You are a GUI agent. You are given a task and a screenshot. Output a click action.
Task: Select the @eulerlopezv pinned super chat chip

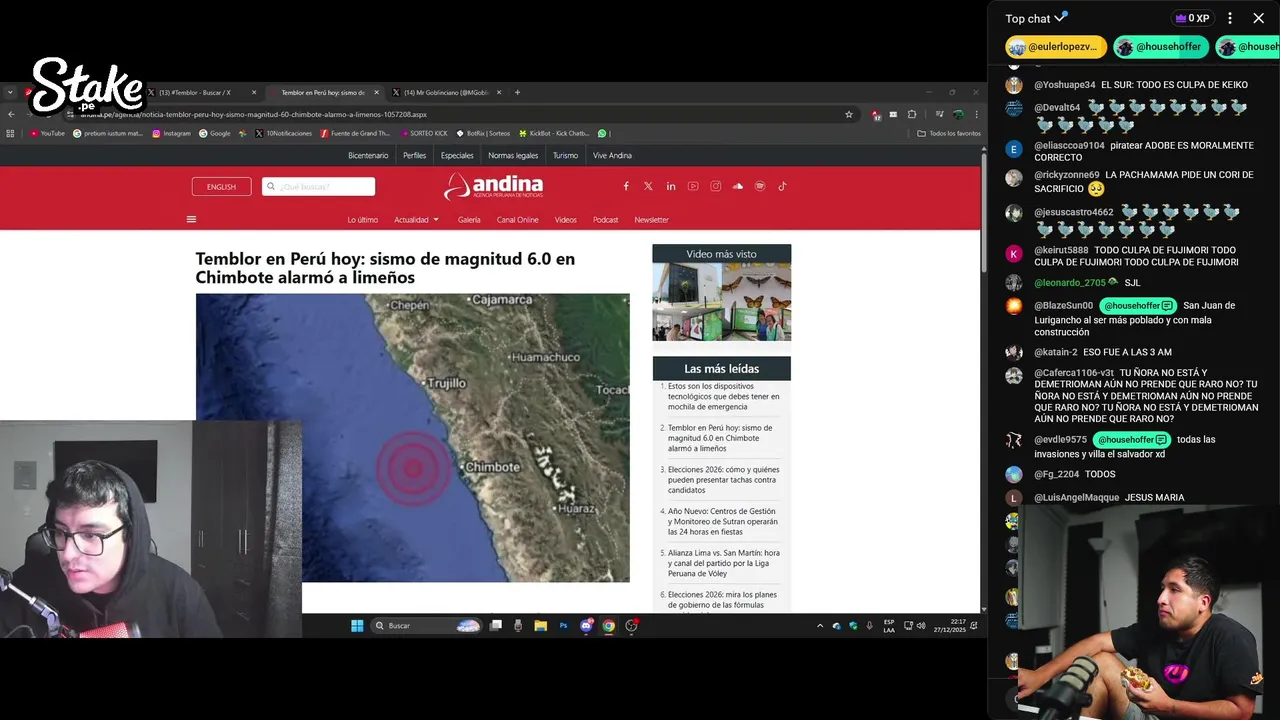tap(1056, 47)
